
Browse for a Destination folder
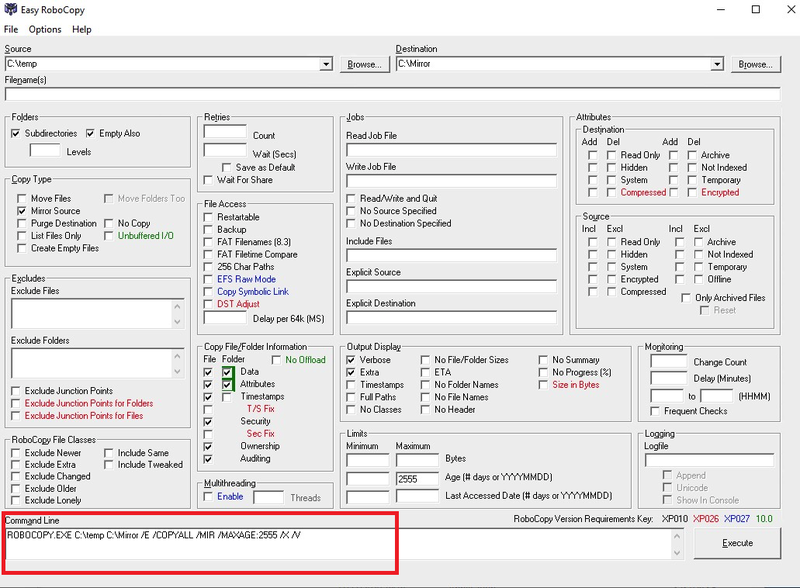point(756,63)
